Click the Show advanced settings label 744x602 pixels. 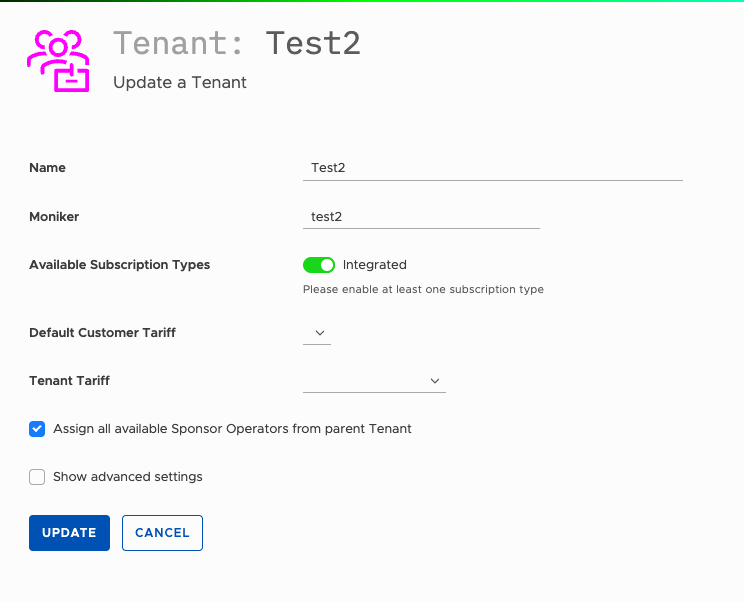point(128,477)
